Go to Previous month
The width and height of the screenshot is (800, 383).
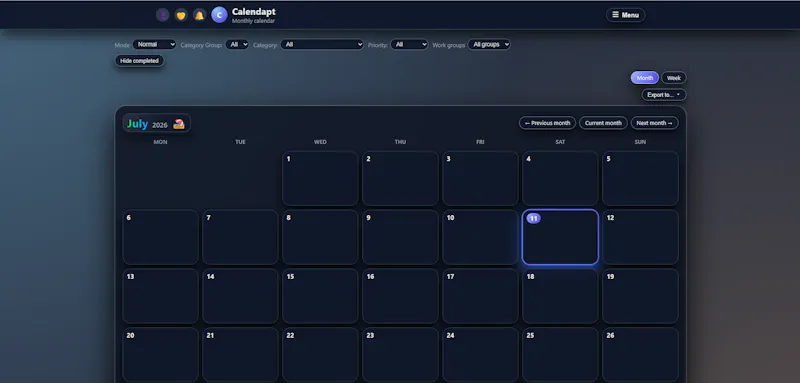pyautogui.click(x=547, y=123)
